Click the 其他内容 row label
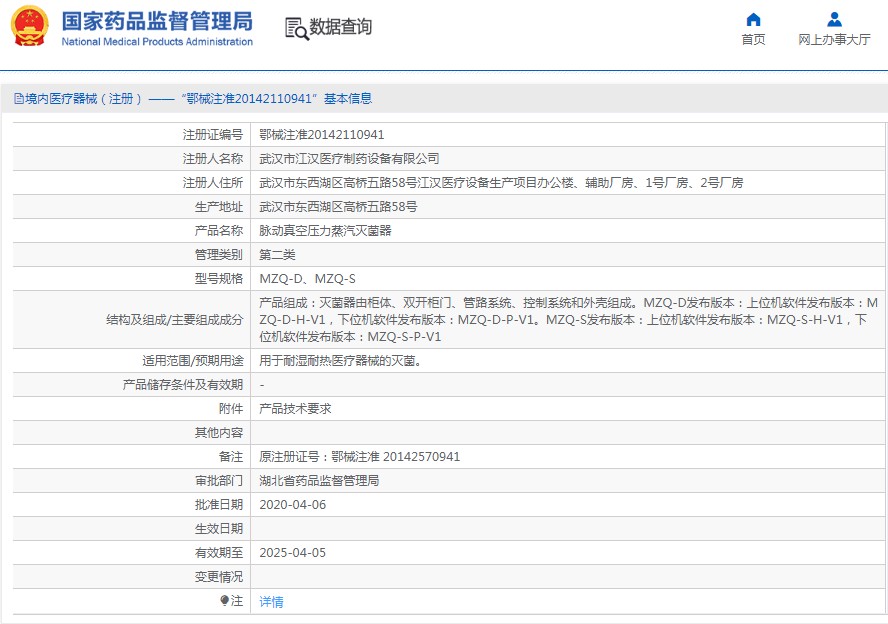 219,433
